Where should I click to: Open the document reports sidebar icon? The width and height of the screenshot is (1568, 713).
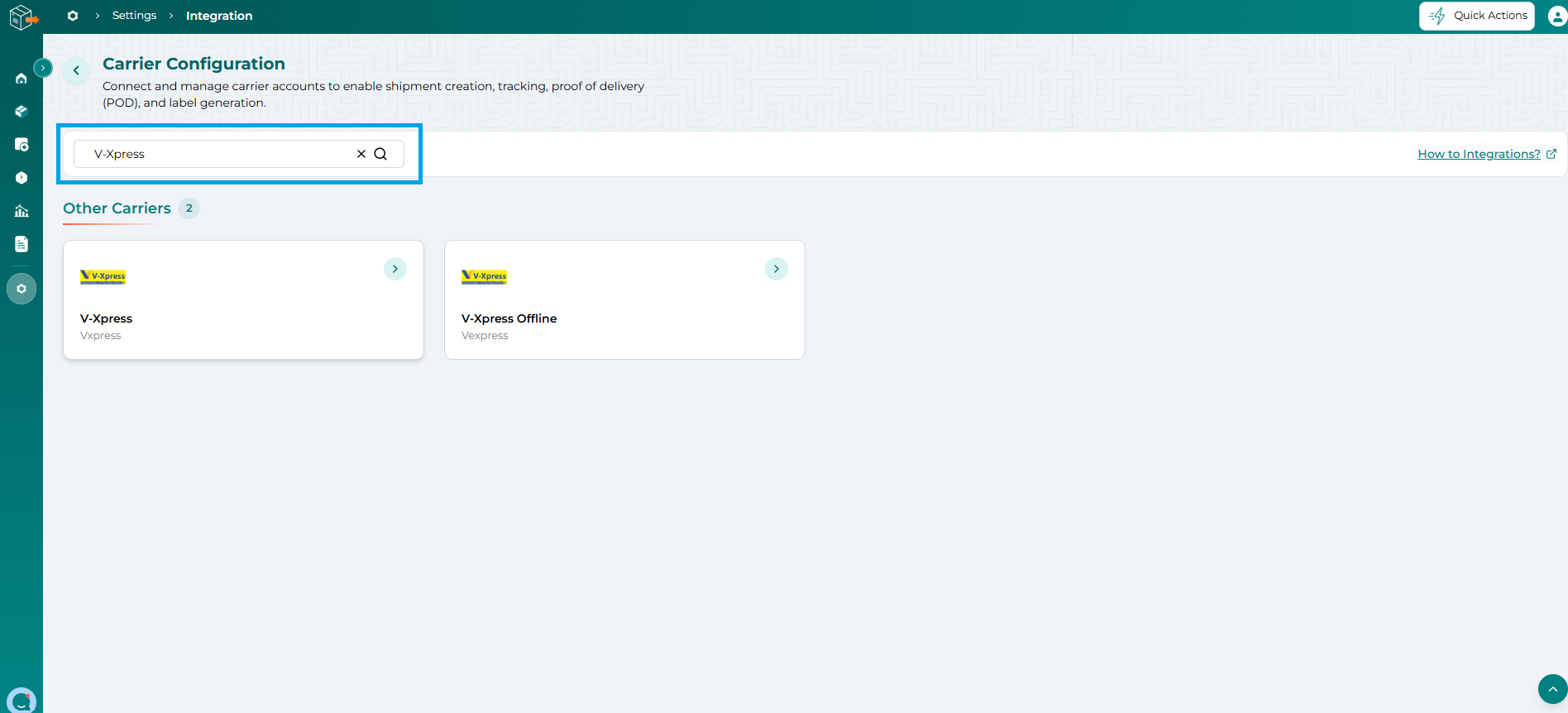pos(22,244)
